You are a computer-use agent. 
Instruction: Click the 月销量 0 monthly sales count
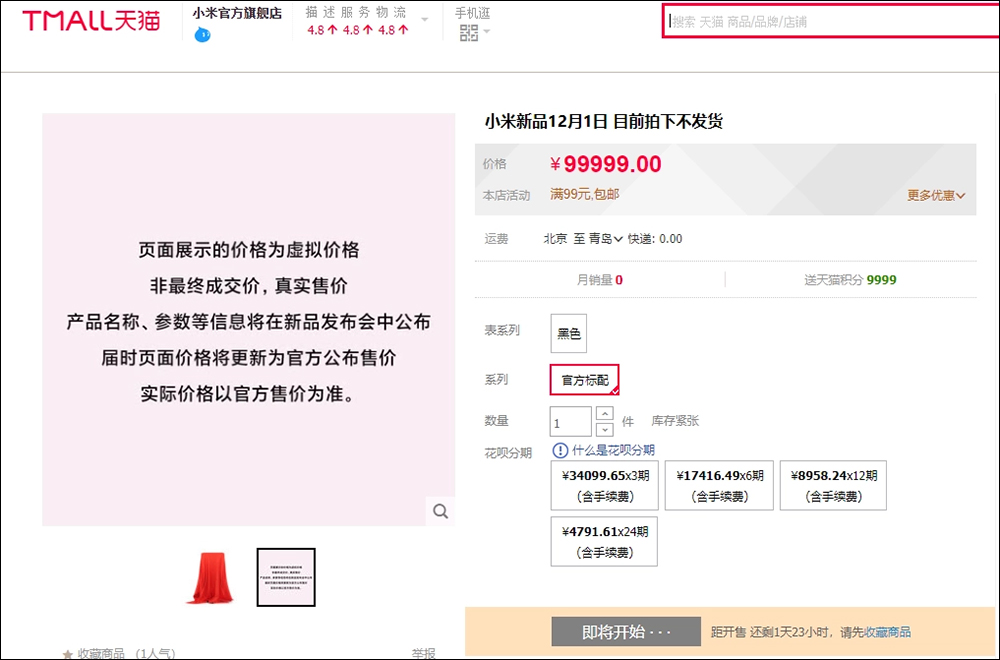click(x=599, y=280)
